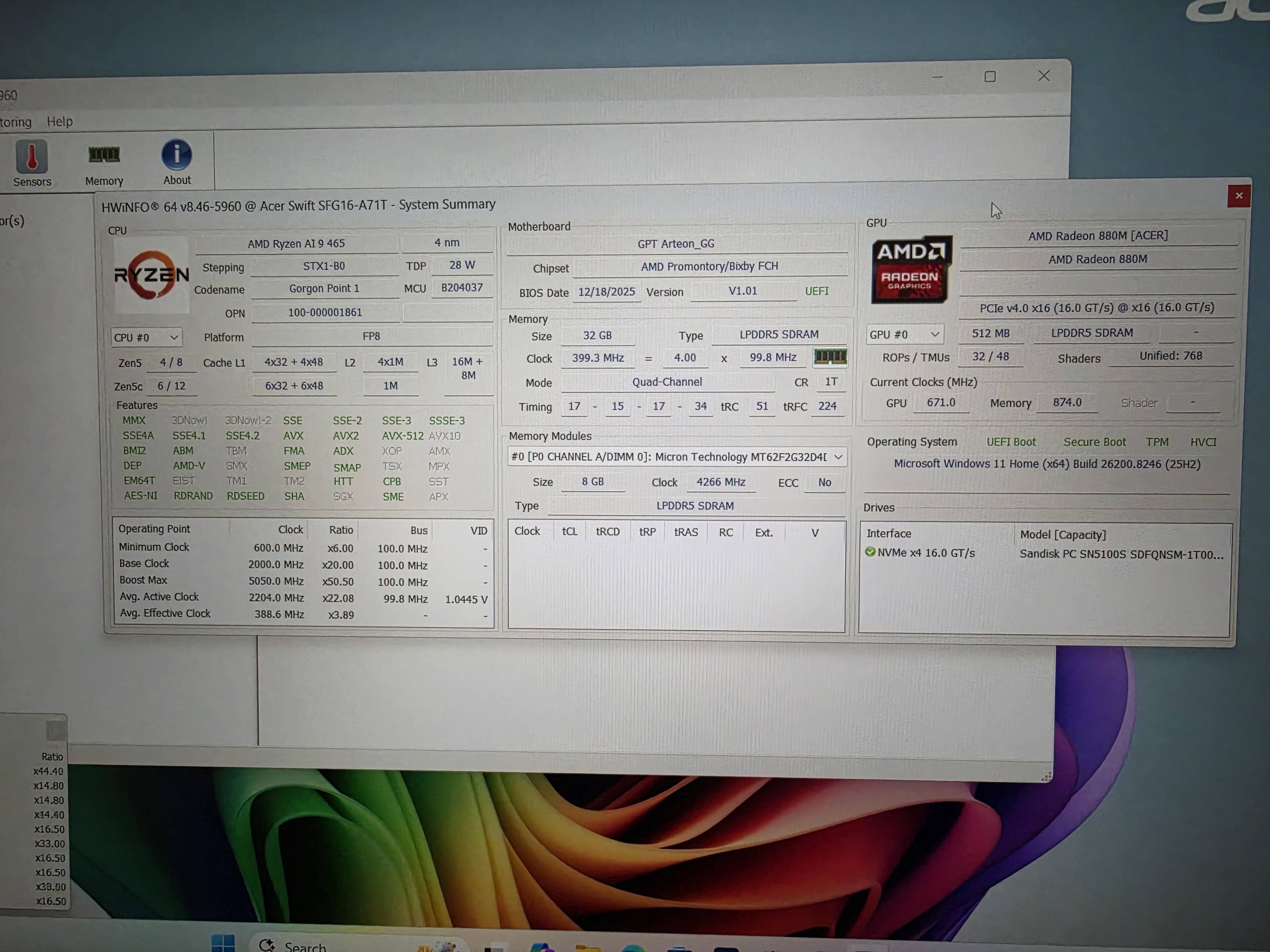This screenshot has width=1270, height=952.
Task: Click the BIOS date 12/18/2025
Action: point(606,292)
